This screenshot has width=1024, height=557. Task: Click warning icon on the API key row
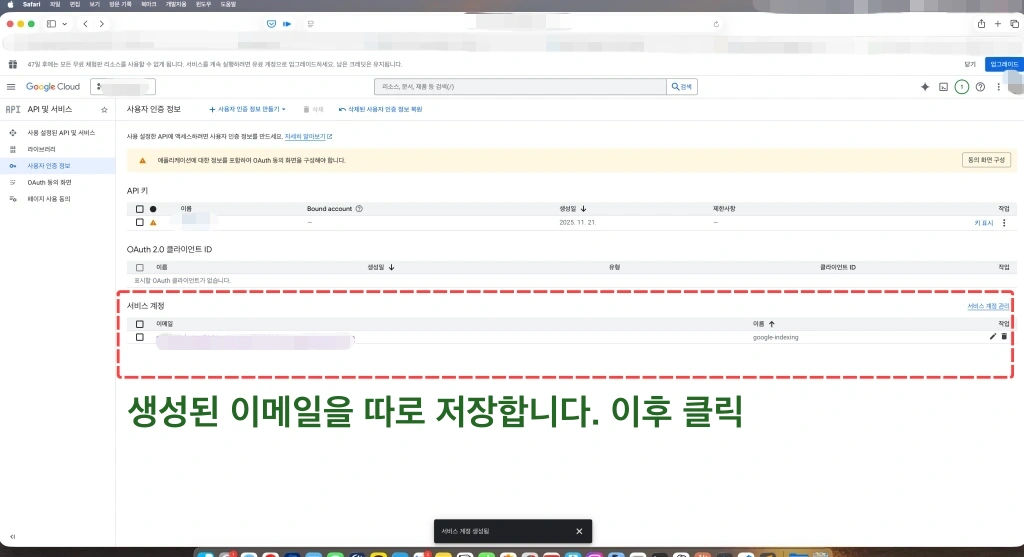click(x=153, y=223)
